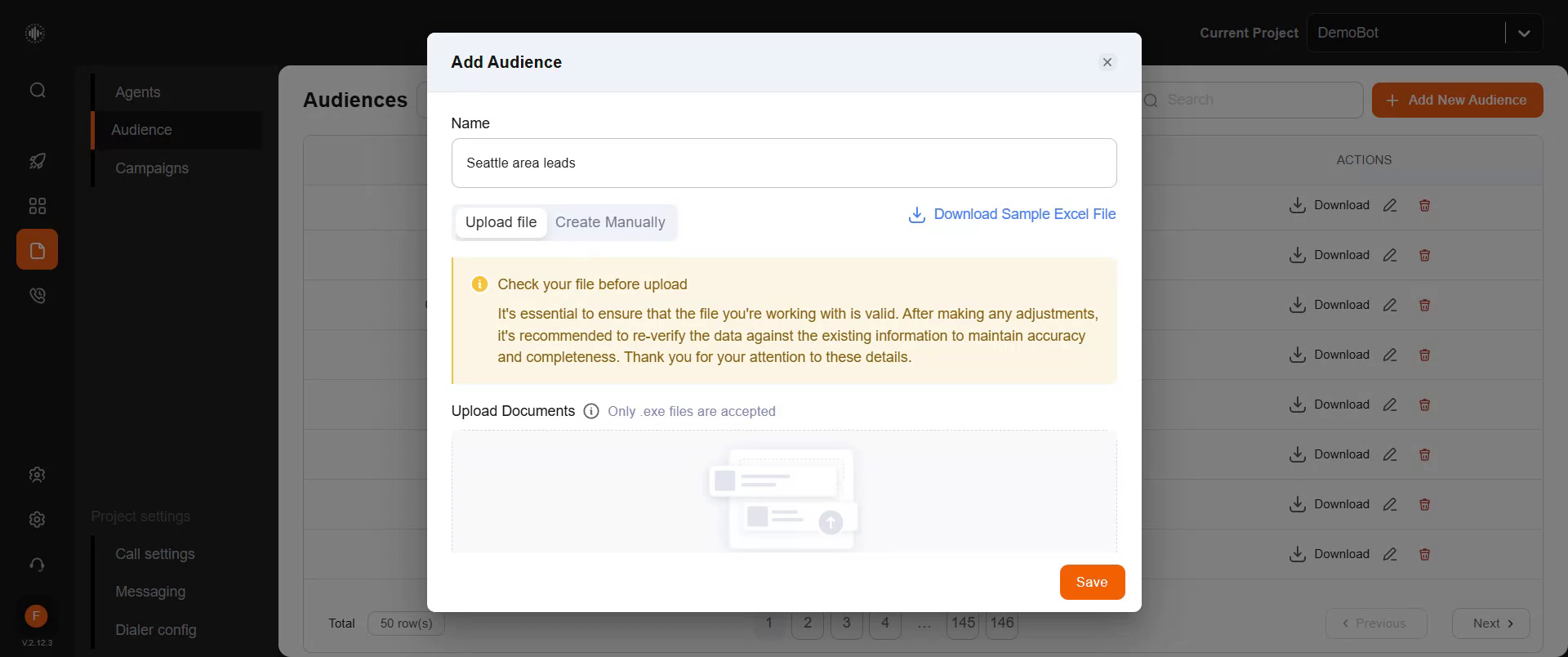Download the fourth audience row file

(1329, 355)
